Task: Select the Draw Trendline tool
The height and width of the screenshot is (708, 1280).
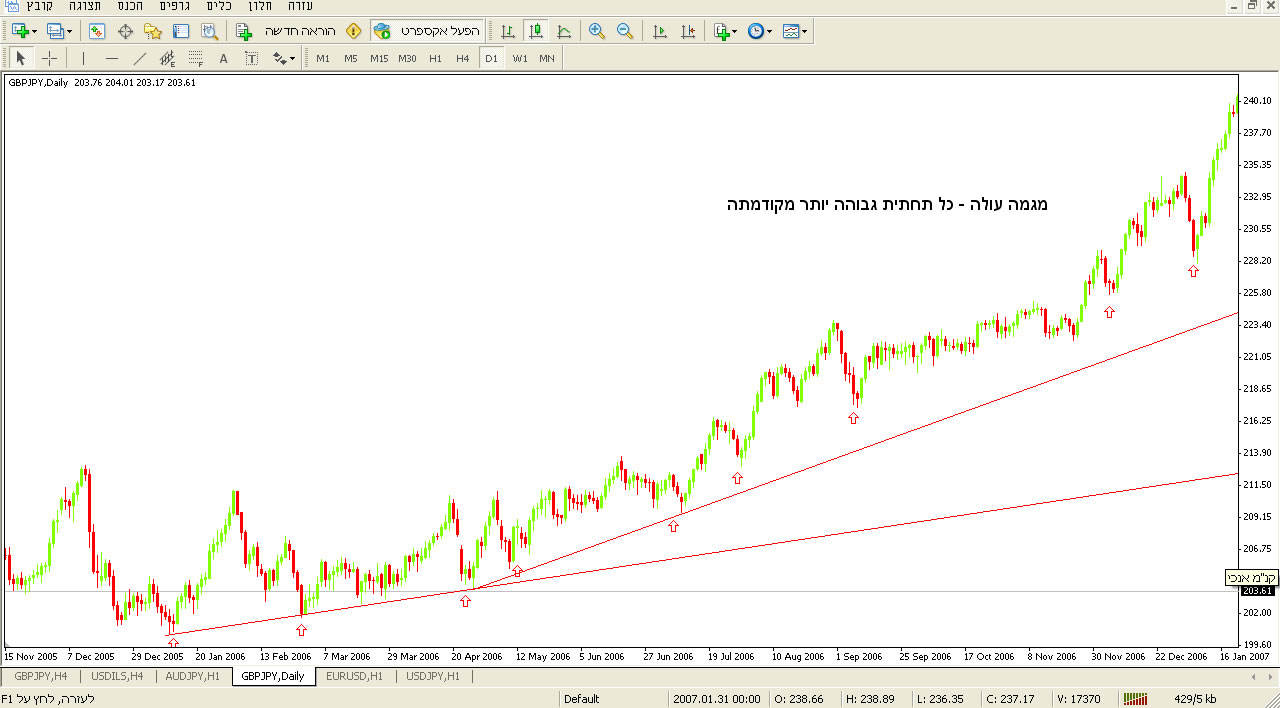Action: click(x=140, y=58)
